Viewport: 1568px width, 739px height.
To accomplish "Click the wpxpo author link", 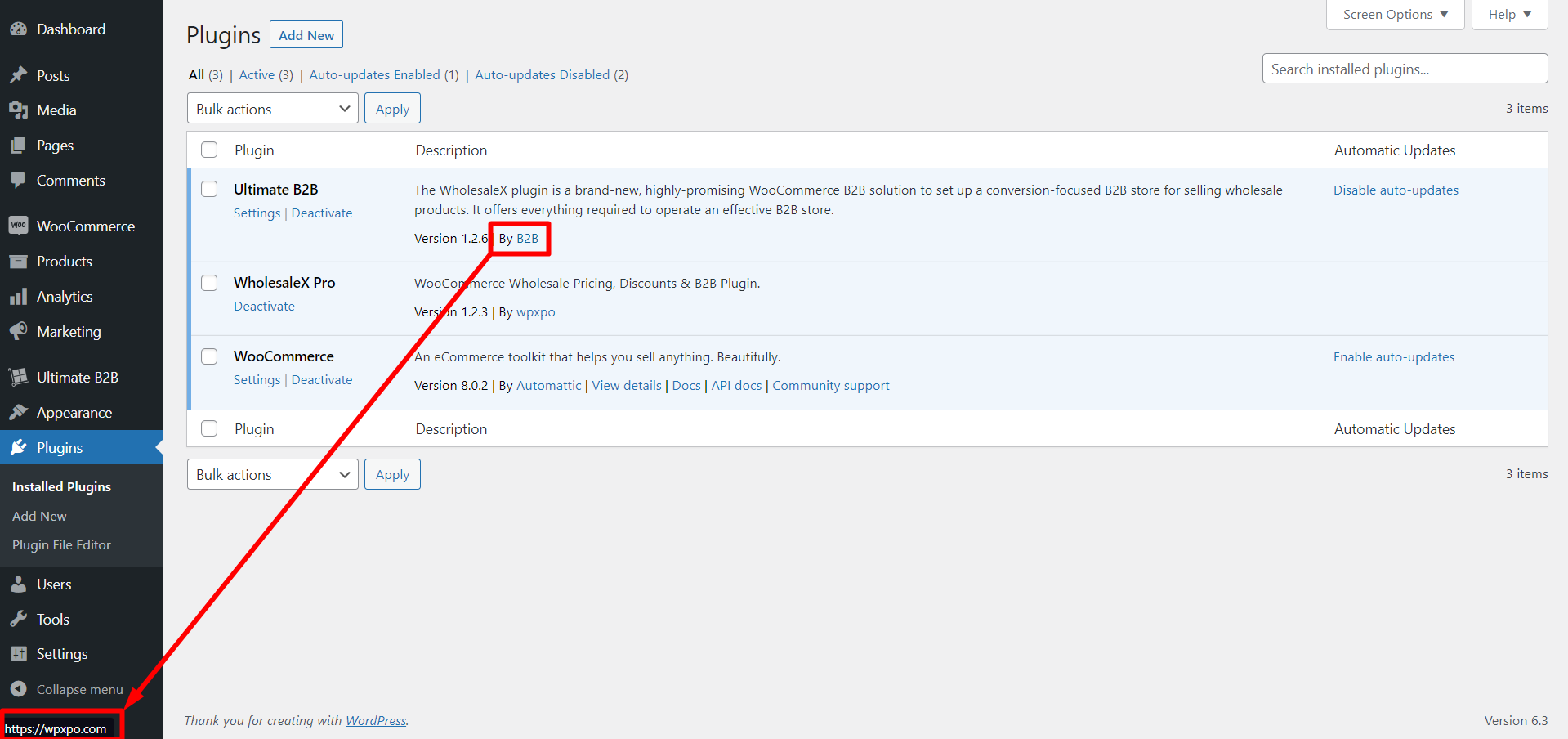I will [x=535, y=311].
